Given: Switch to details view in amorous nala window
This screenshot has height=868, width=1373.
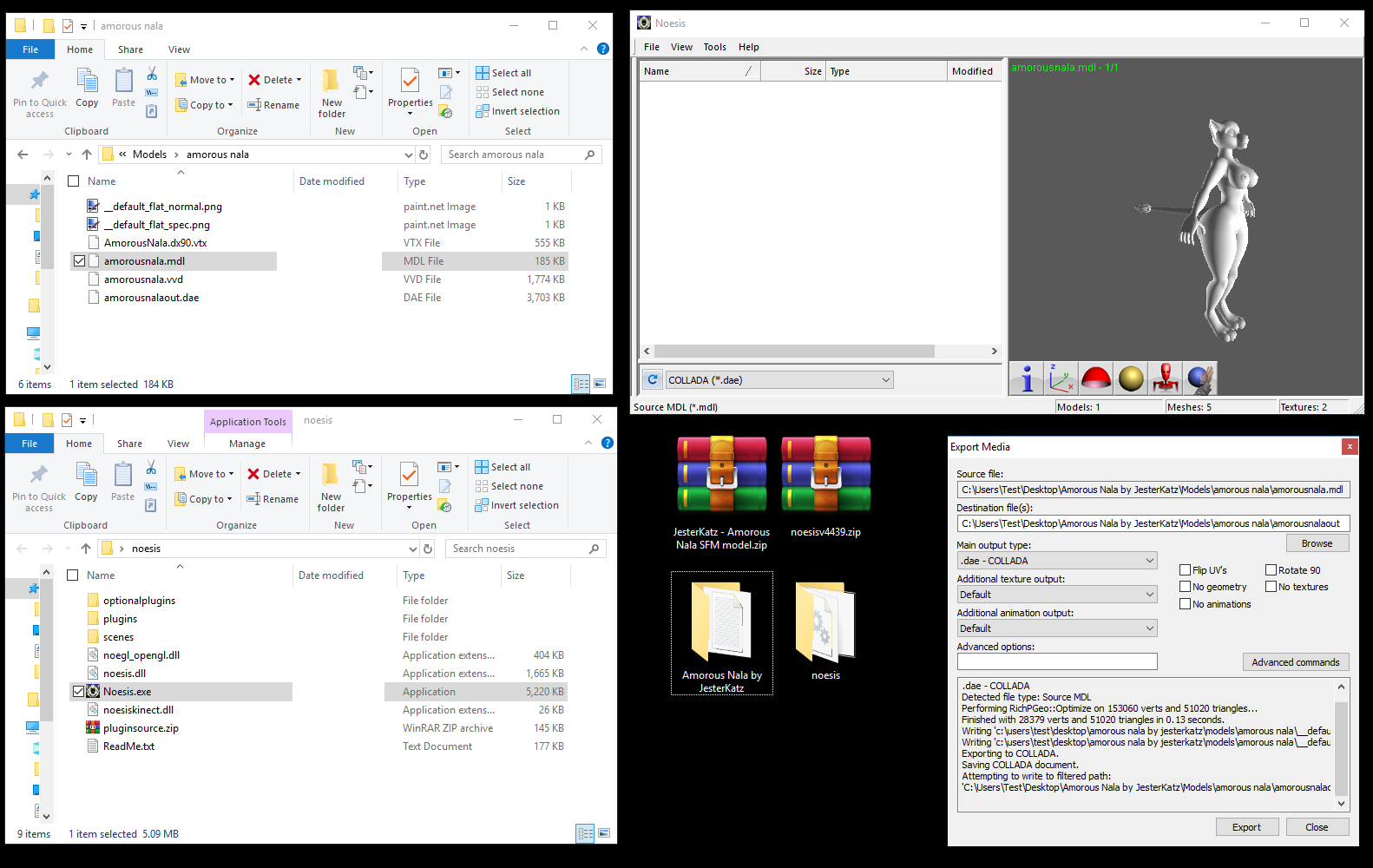Looking at the screenshot, I should (581, 384).
